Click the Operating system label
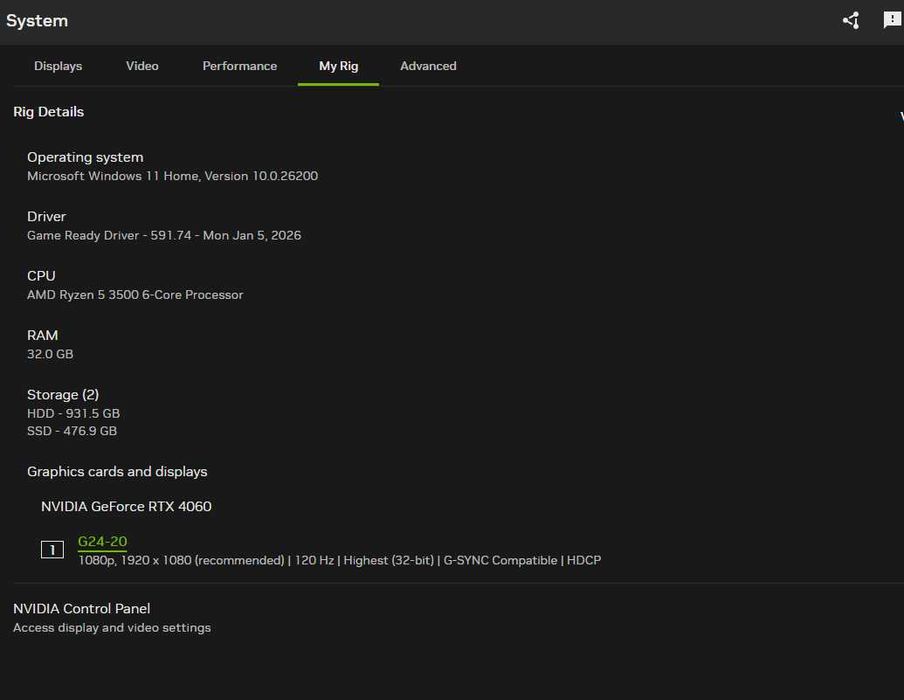The image size is (904, 700). point(85,157)
